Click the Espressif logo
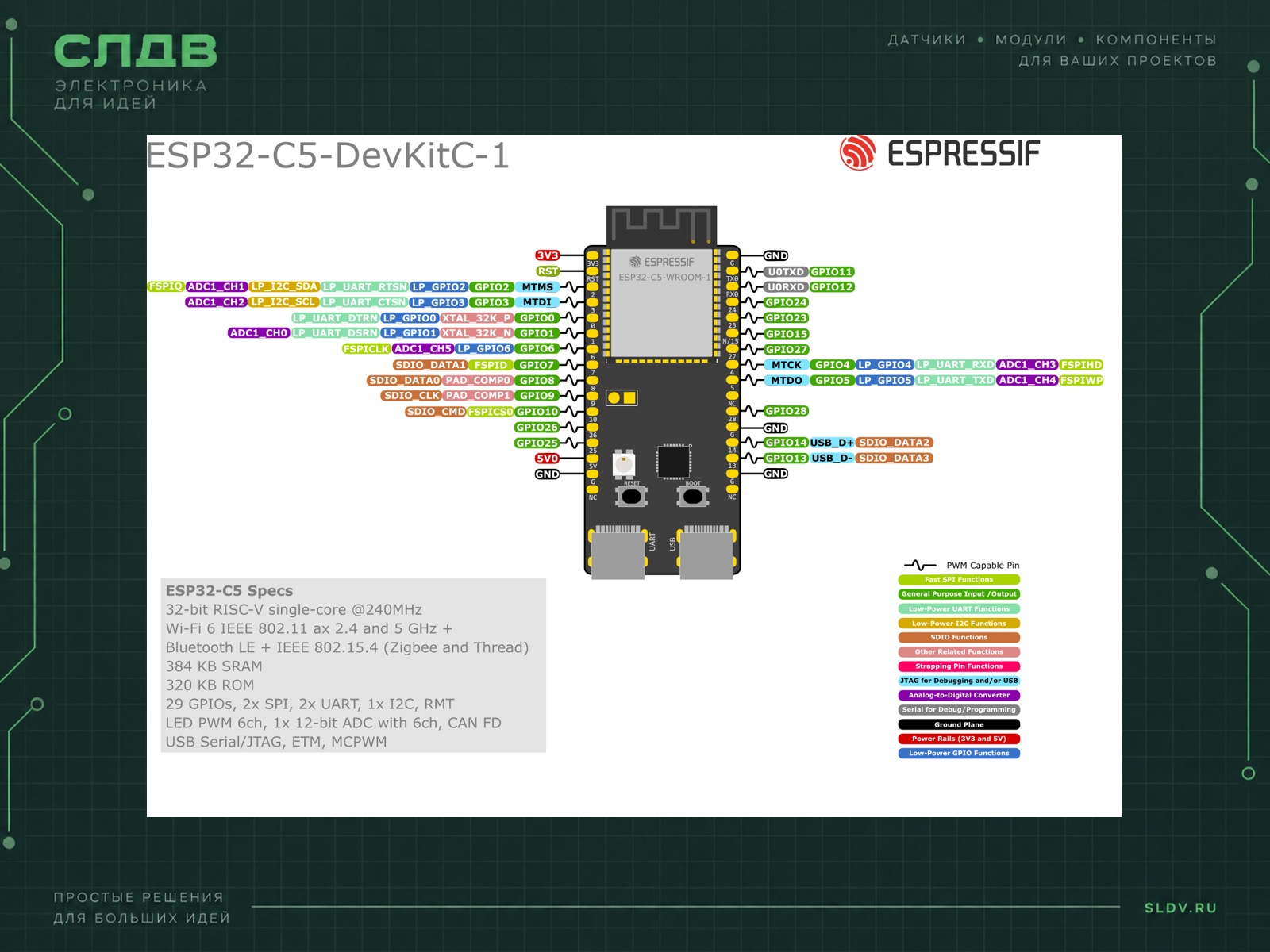The image size is (1270, 952). [940, 153]
